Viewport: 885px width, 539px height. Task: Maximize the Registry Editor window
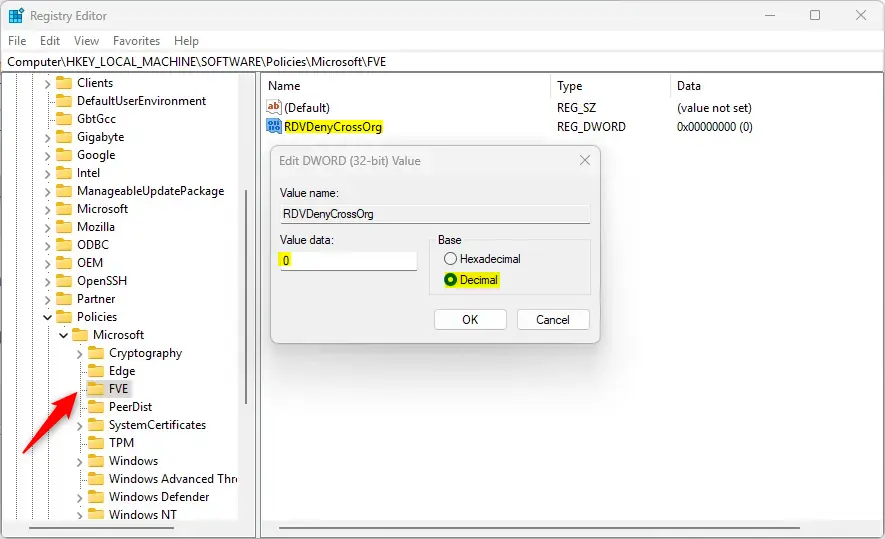click(815, 15)
